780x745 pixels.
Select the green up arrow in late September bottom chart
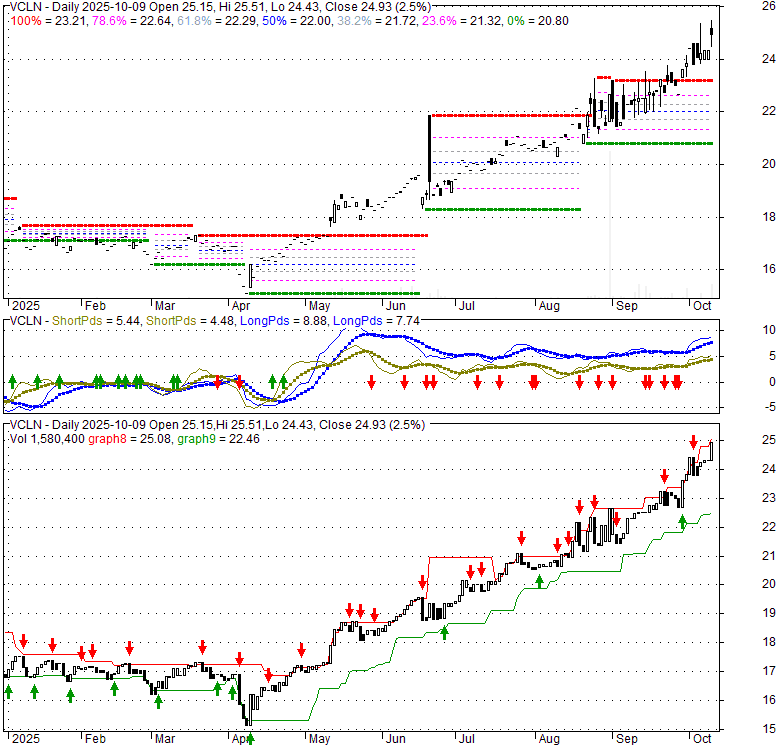tap(682, 522)
